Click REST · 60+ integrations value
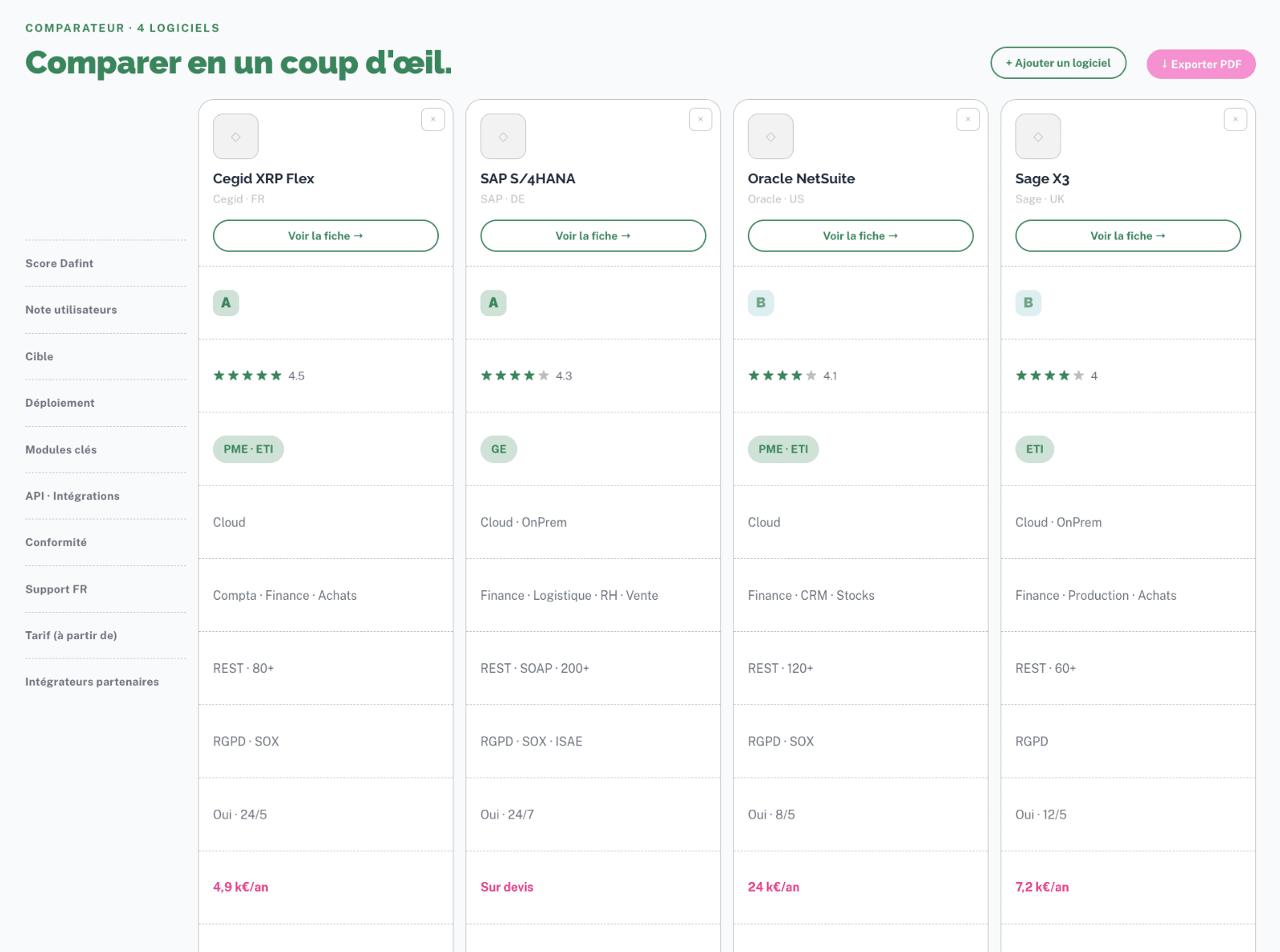The width and height of the screenshot is (1280, 952). [x=1045, y=669]
